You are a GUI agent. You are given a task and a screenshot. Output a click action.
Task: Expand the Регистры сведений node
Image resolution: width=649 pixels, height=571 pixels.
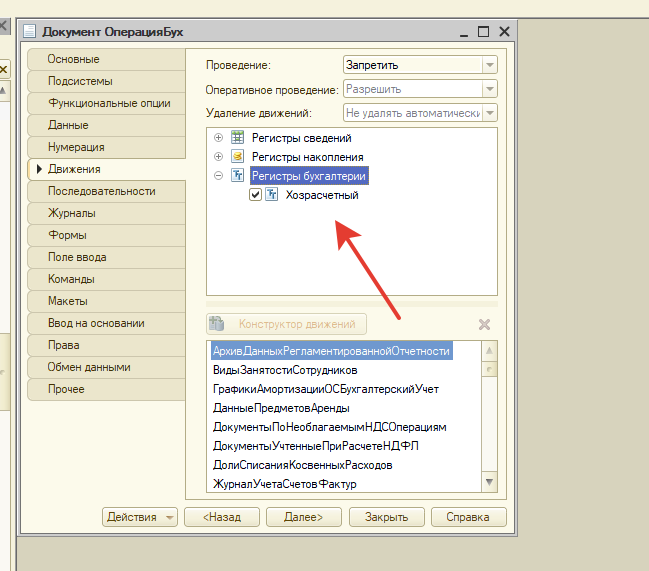click(219, 137)
